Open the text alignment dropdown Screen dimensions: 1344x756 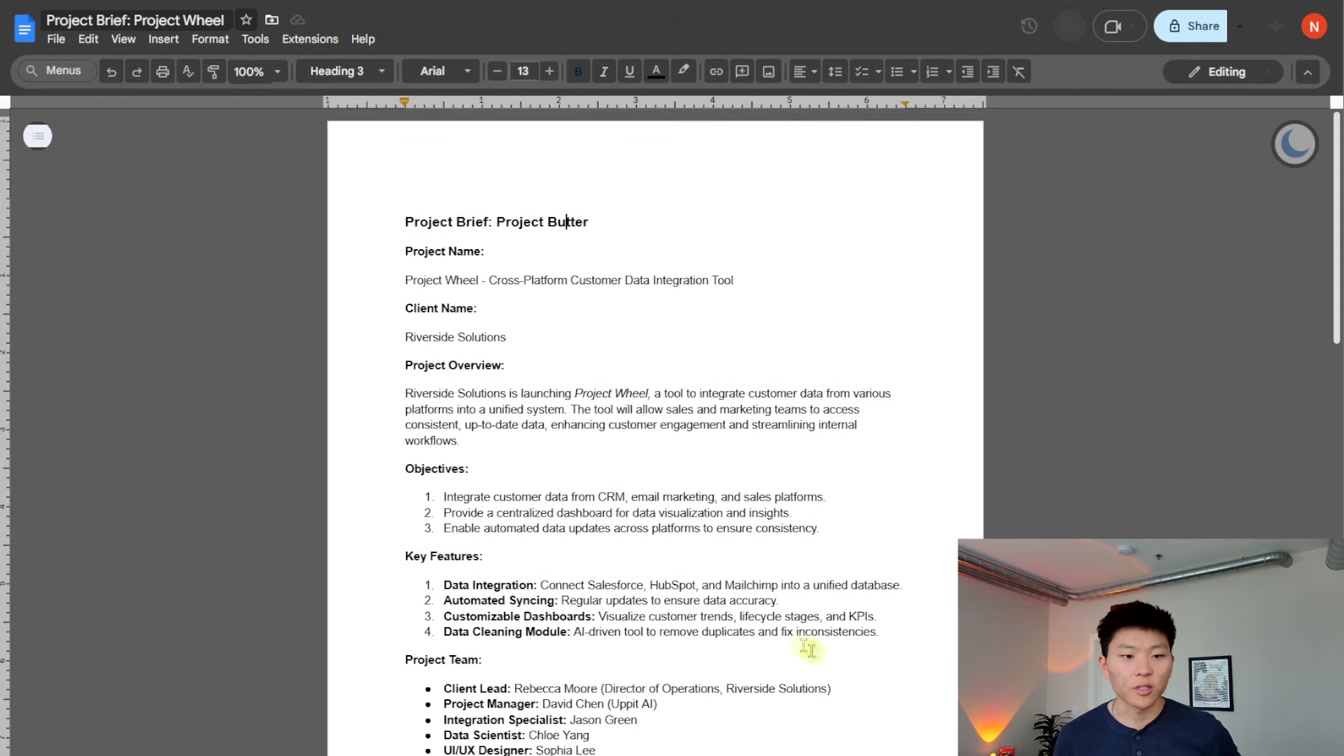tap(805, 72)
